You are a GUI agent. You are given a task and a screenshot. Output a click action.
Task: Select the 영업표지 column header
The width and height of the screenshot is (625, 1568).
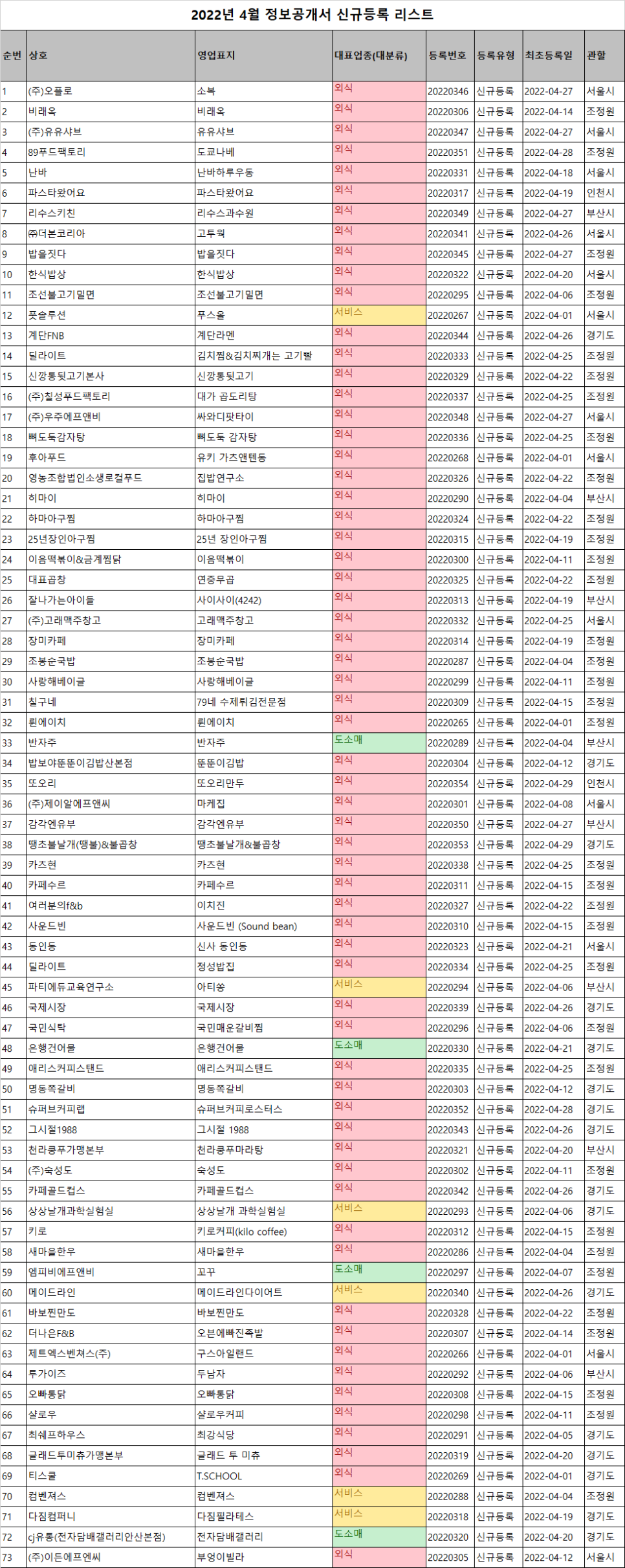263,56
